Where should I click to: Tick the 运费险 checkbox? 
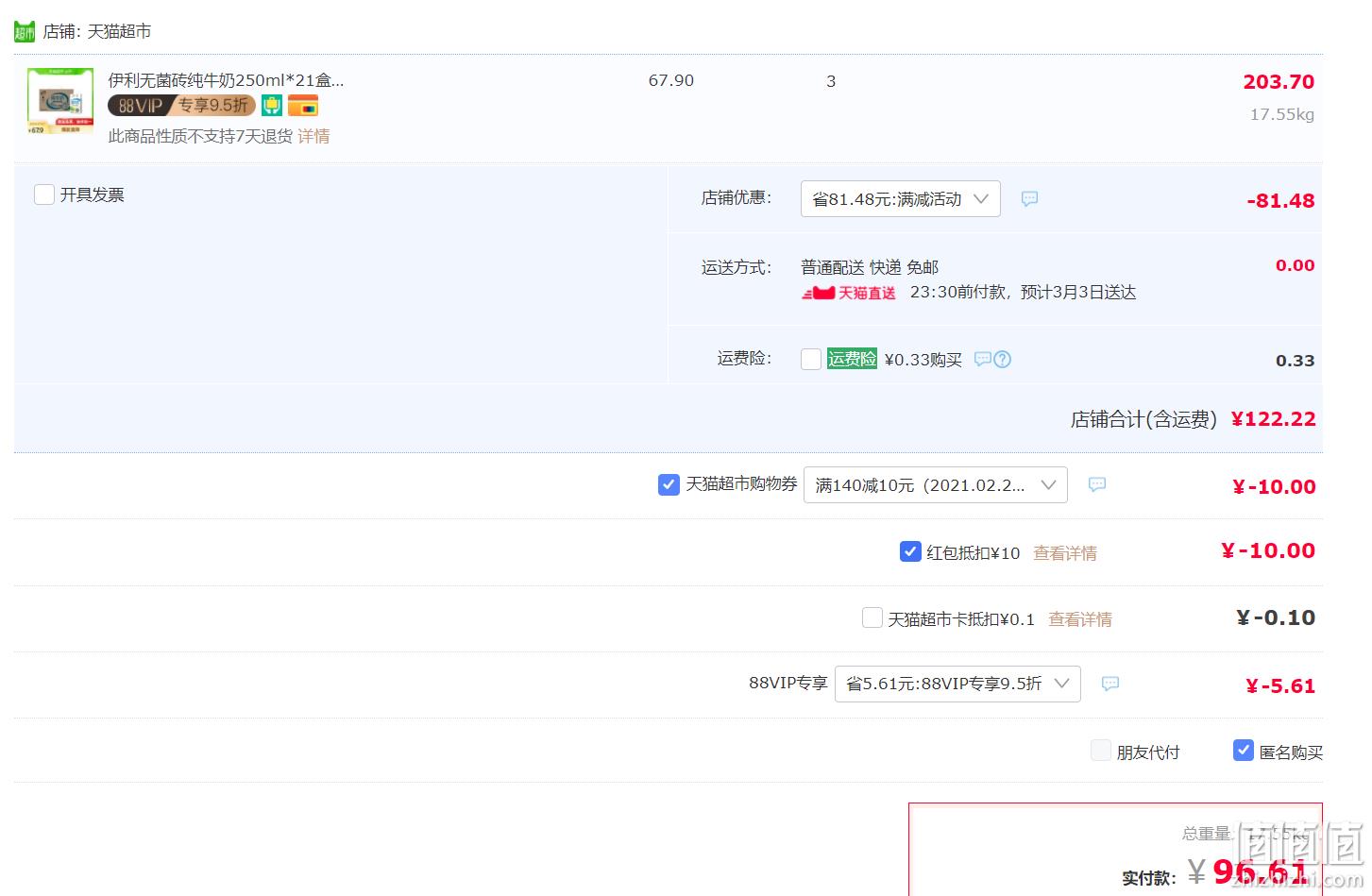click(811, 359)
